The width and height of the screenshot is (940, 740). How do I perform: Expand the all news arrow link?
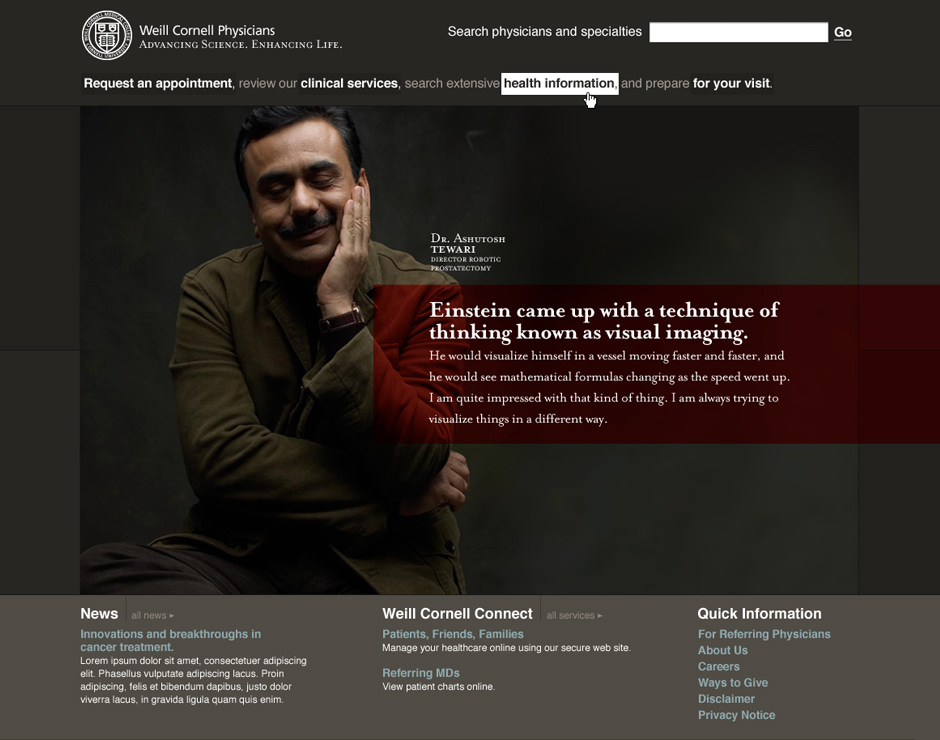click(x=152, y=615)
